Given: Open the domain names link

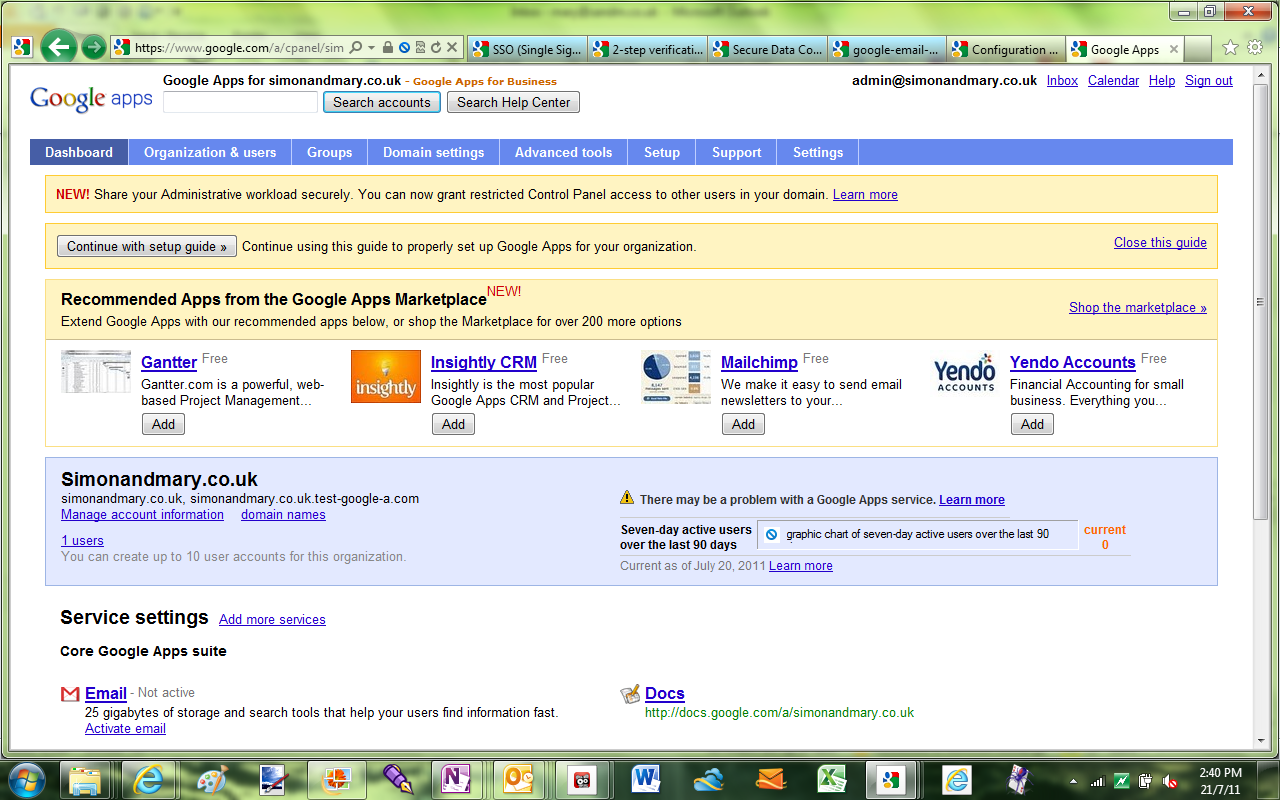Looking at the screenshot, I should pyautogui.click(x=283, y=514).
